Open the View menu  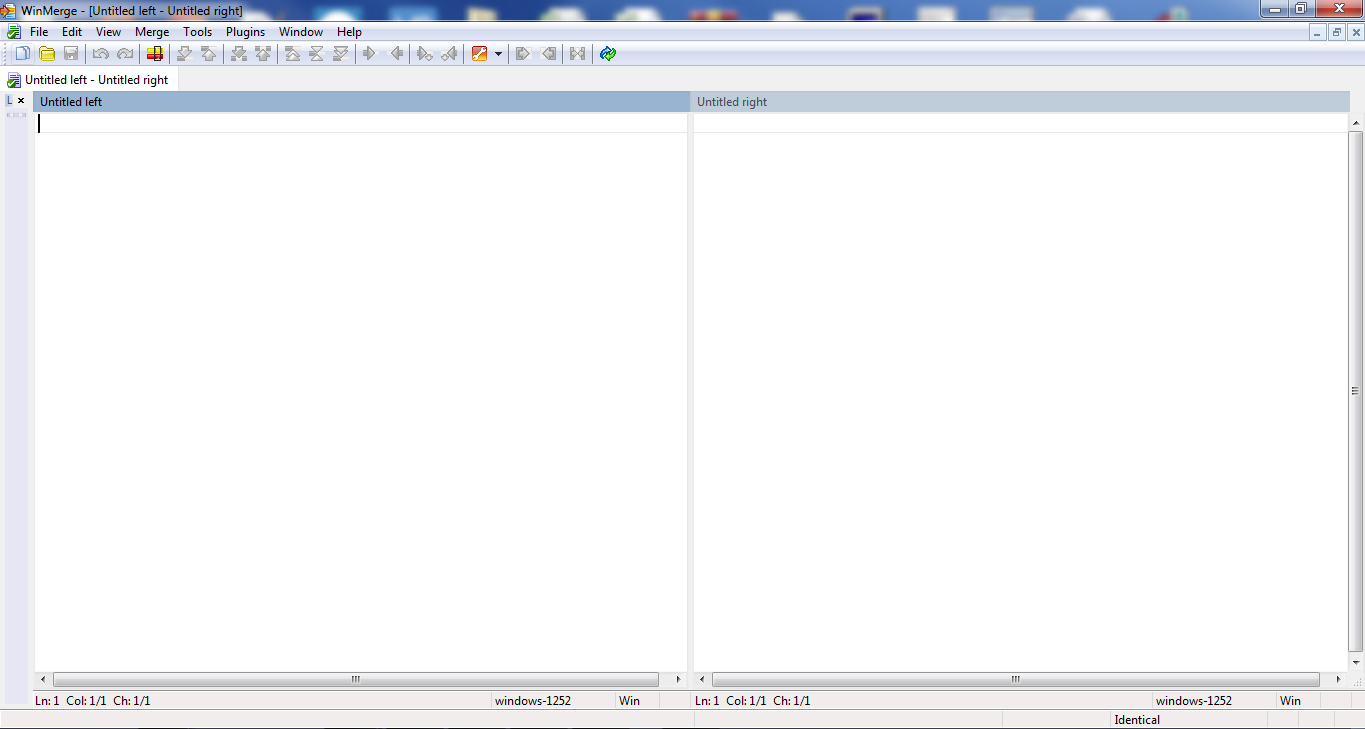(x=108, y=32)
